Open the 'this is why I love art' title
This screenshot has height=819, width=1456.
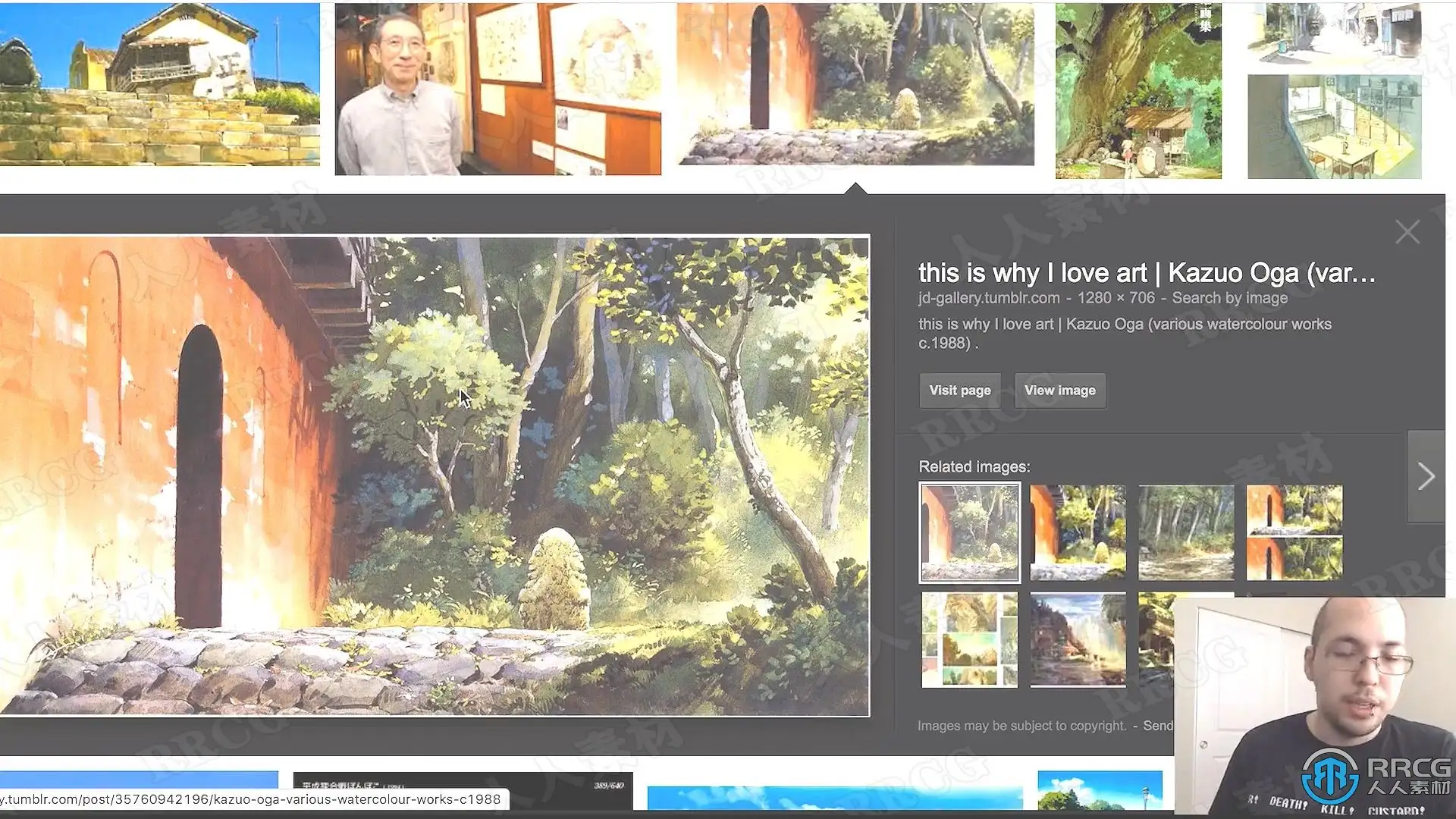(1147, 273)
